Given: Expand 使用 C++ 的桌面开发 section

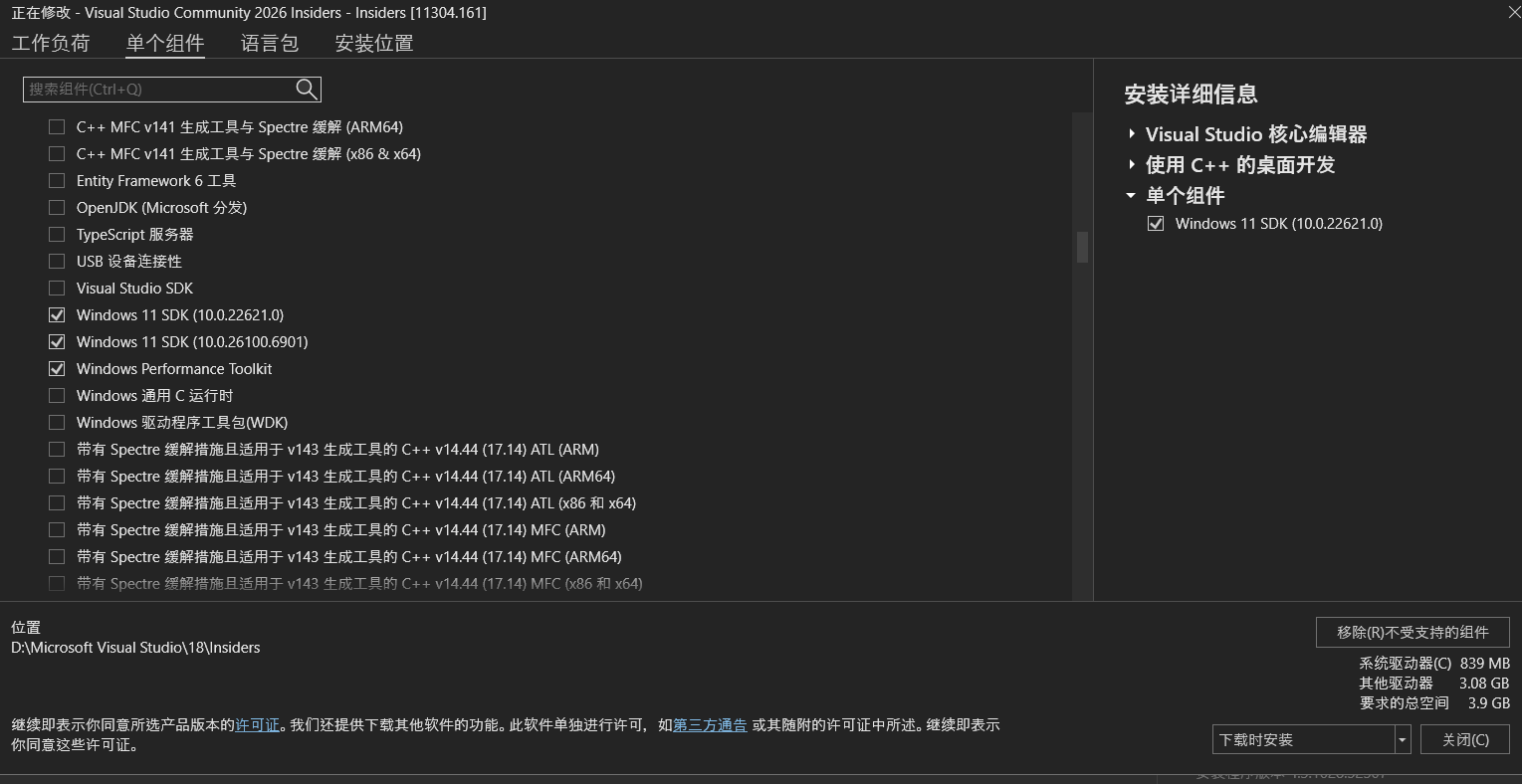Looking at the screenshot, I should tap(1132, 164).
